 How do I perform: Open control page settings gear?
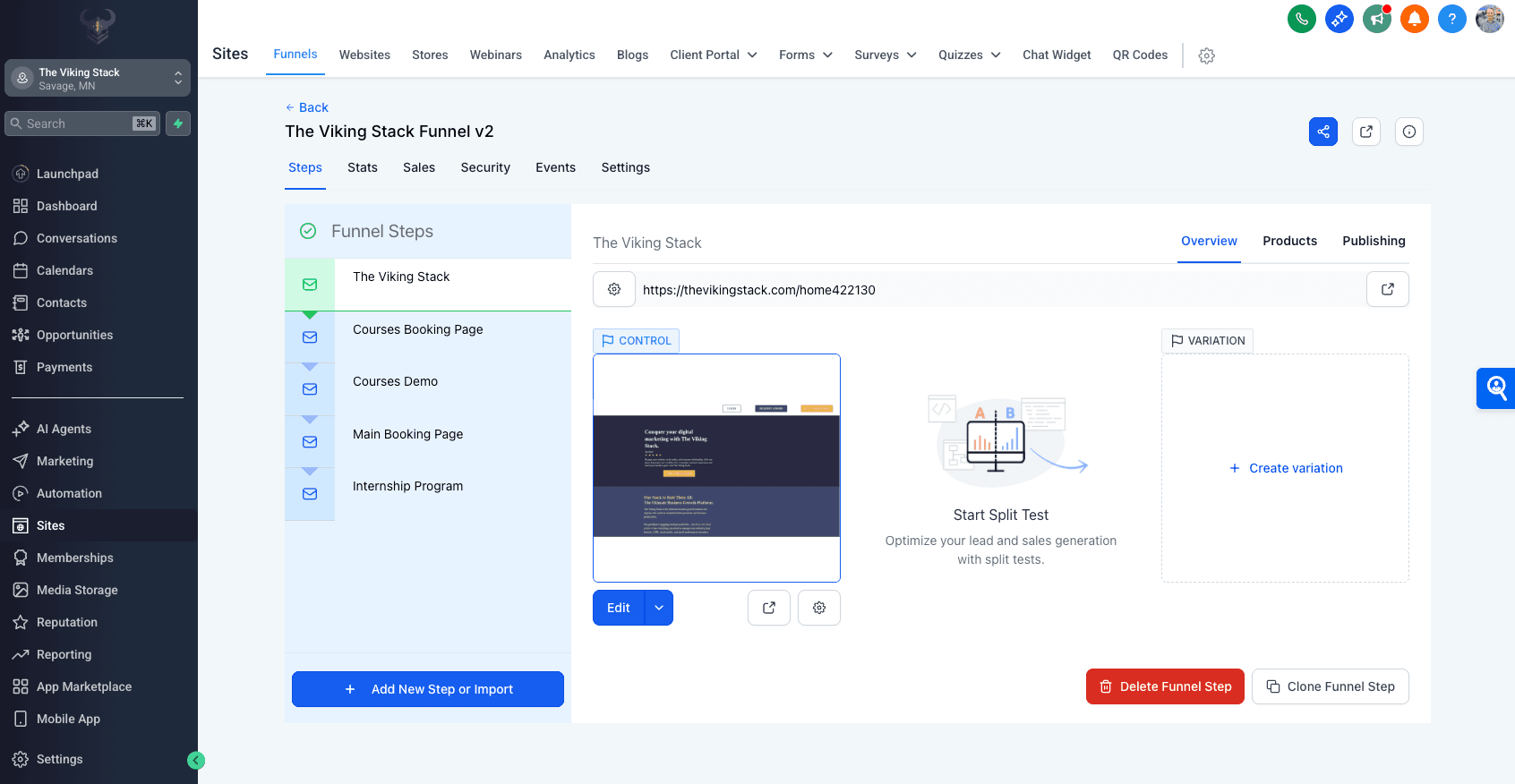(x=818, y=608)
